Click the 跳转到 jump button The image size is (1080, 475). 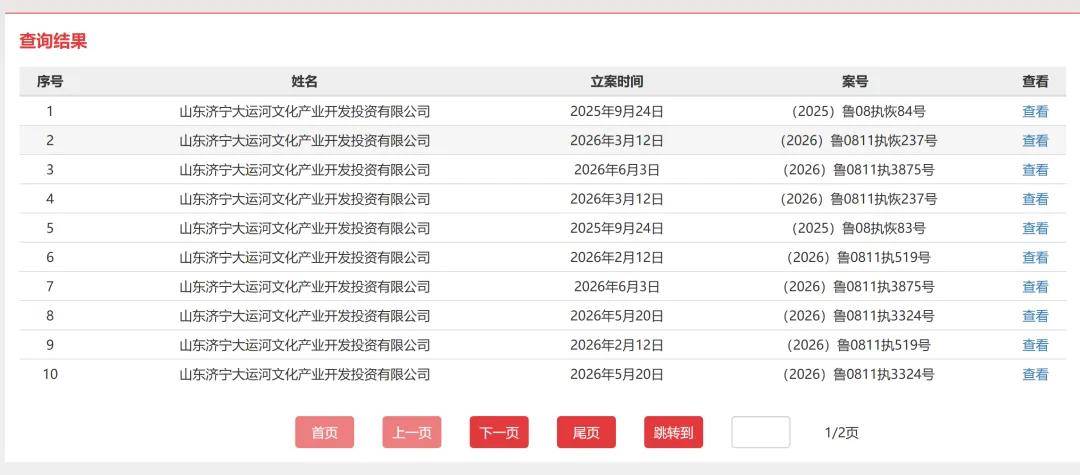[x=674, y=432]
